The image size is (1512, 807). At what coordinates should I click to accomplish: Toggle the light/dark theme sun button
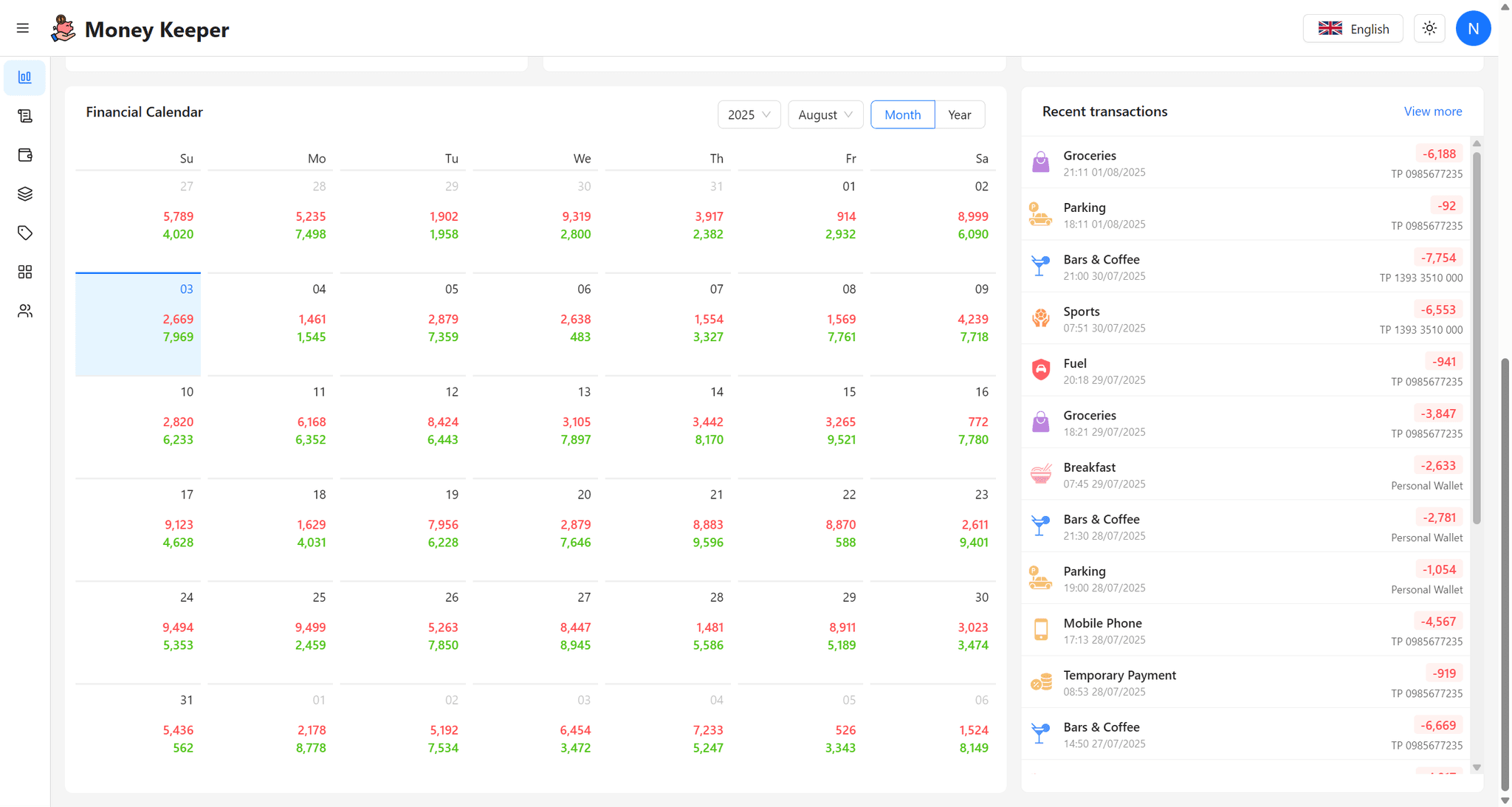pos(1429,29)
